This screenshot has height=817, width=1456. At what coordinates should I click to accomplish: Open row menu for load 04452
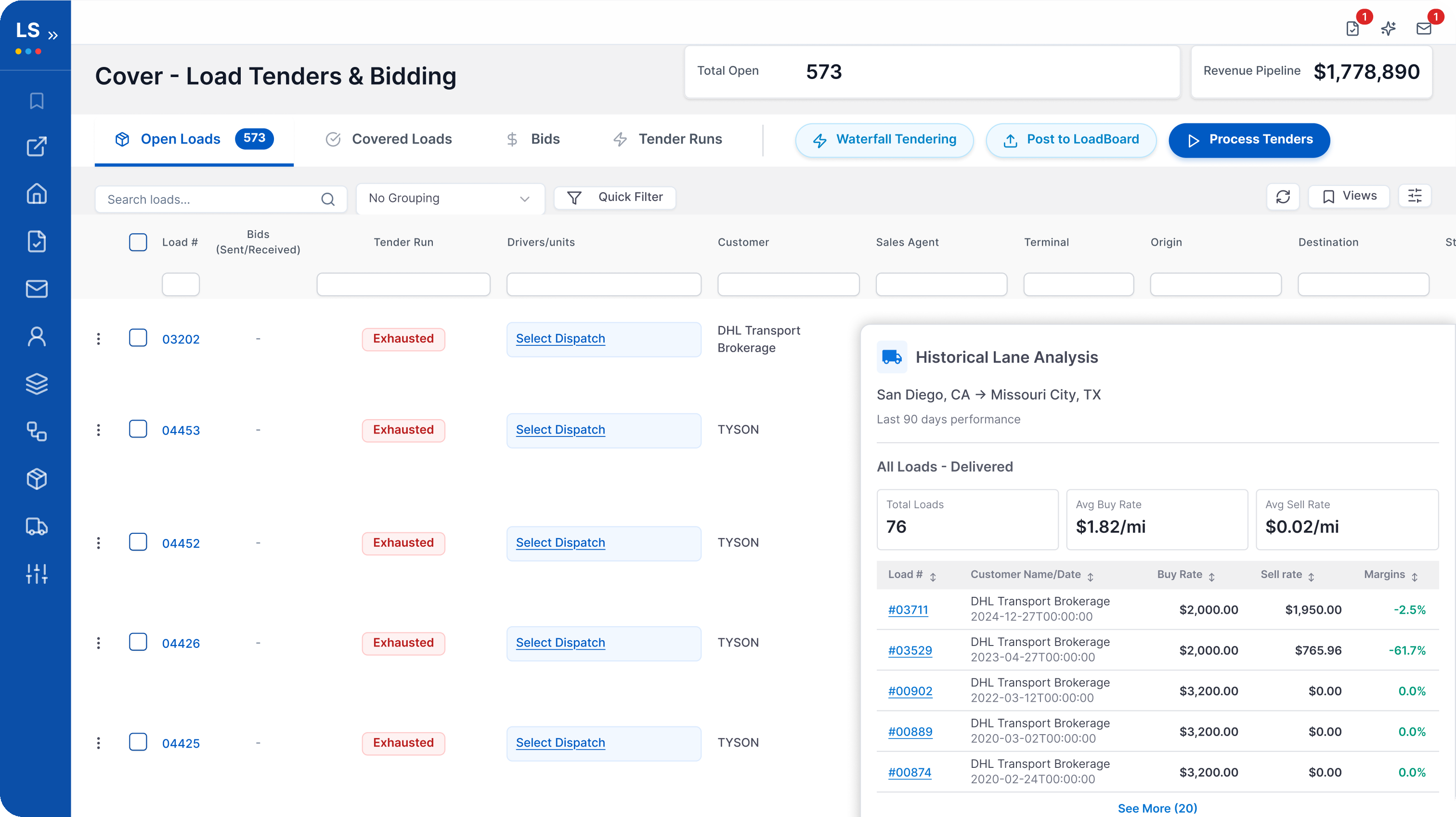coord(98,543)
